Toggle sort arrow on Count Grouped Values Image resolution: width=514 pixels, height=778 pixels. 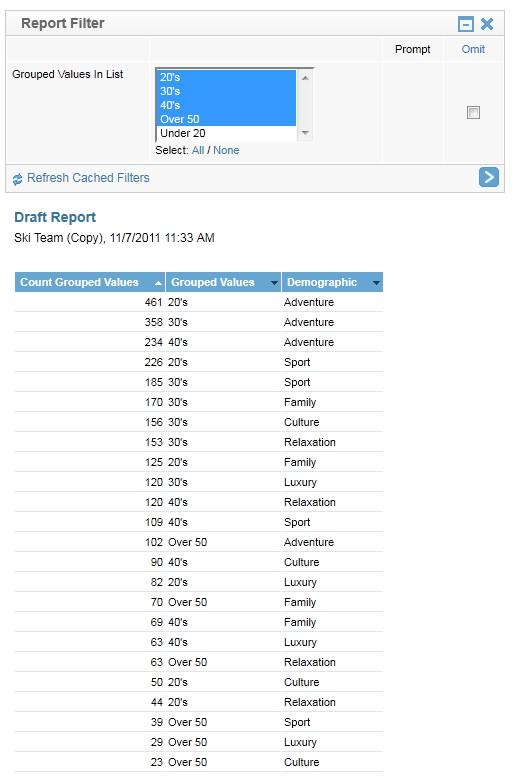click(158, 283)
